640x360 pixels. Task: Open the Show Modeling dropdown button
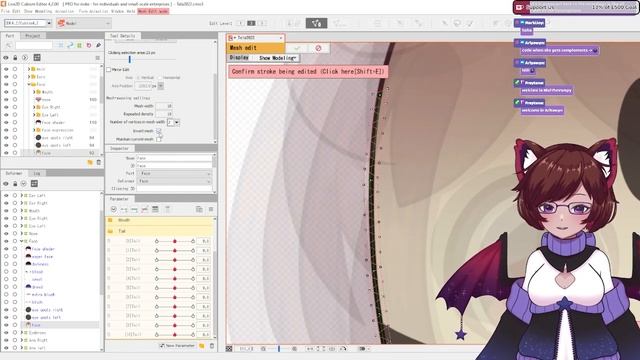[x=278, y=58]
